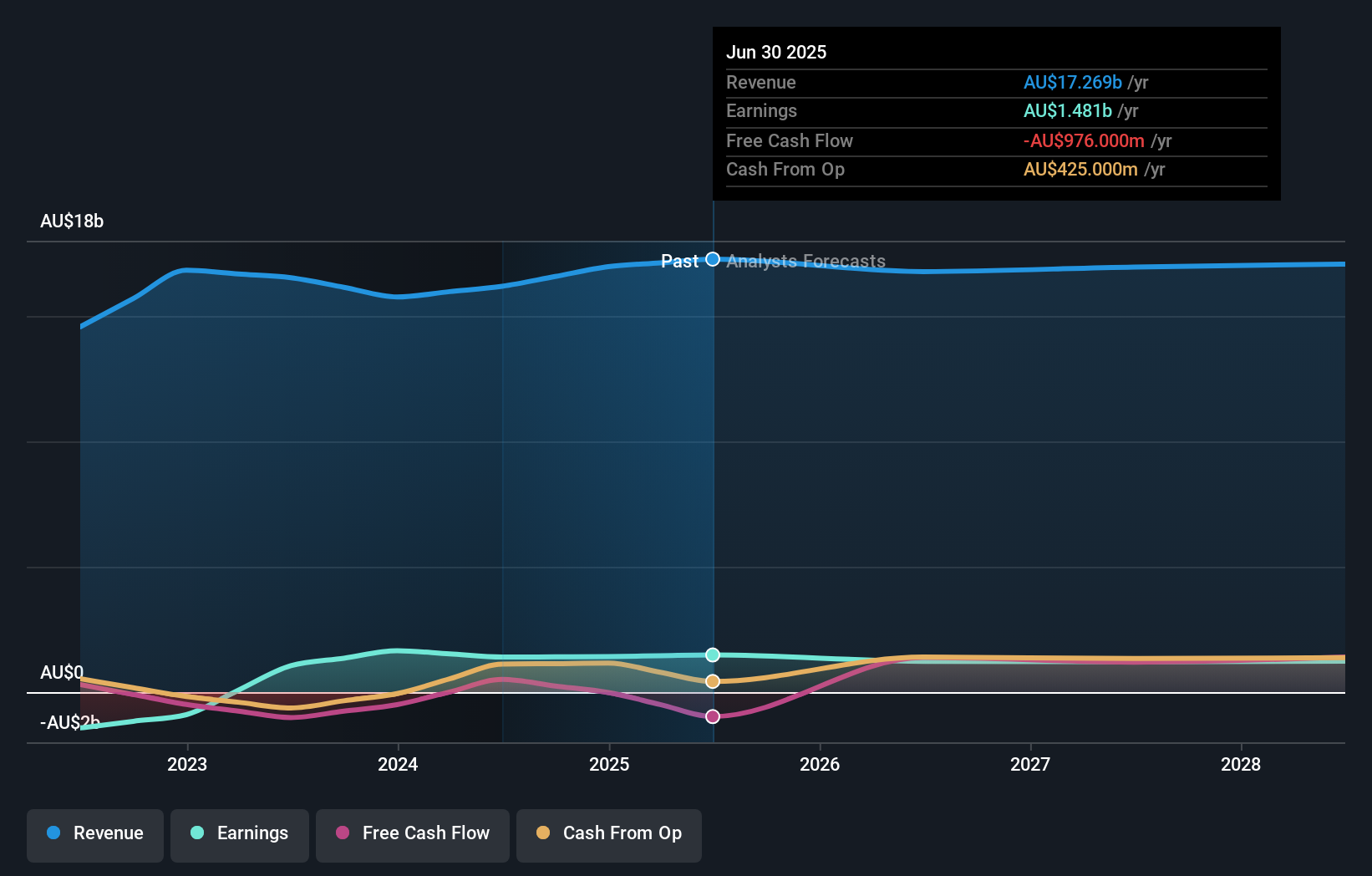This screenshot has width=1372, height=876.
Task: Toggle the Free Cash Flow series visibility
Action: pyautogui.click(x=413, y=833)
